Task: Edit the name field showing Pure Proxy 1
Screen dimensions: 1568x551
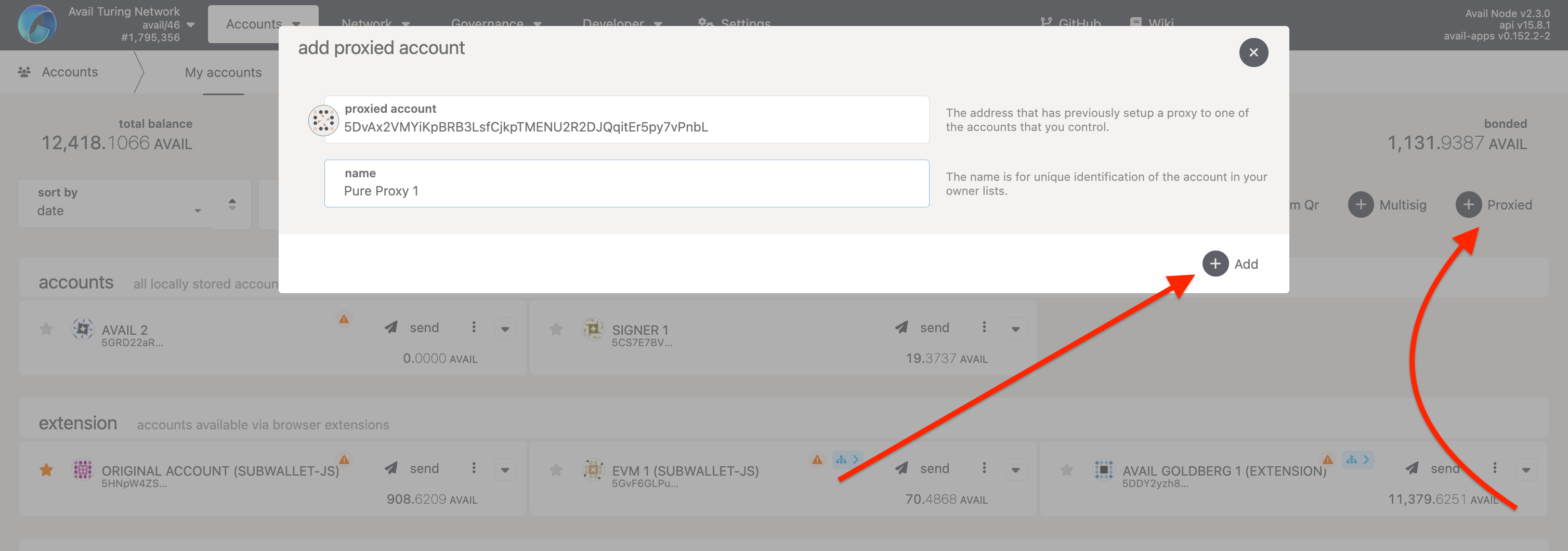Action: coord(626,191)
